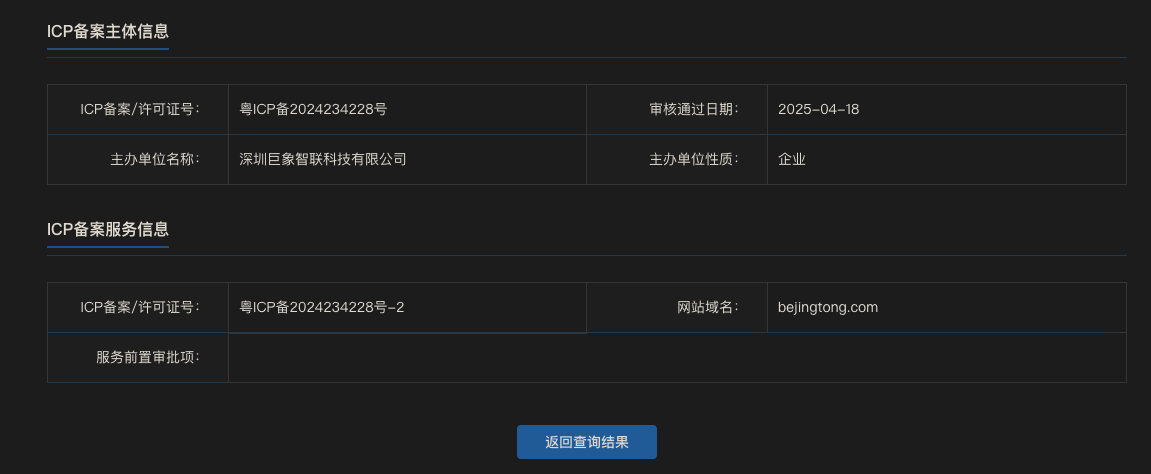Click the approval date 2025-04-18
Screen dimensions: 1151x474
[x=818, y=109]
